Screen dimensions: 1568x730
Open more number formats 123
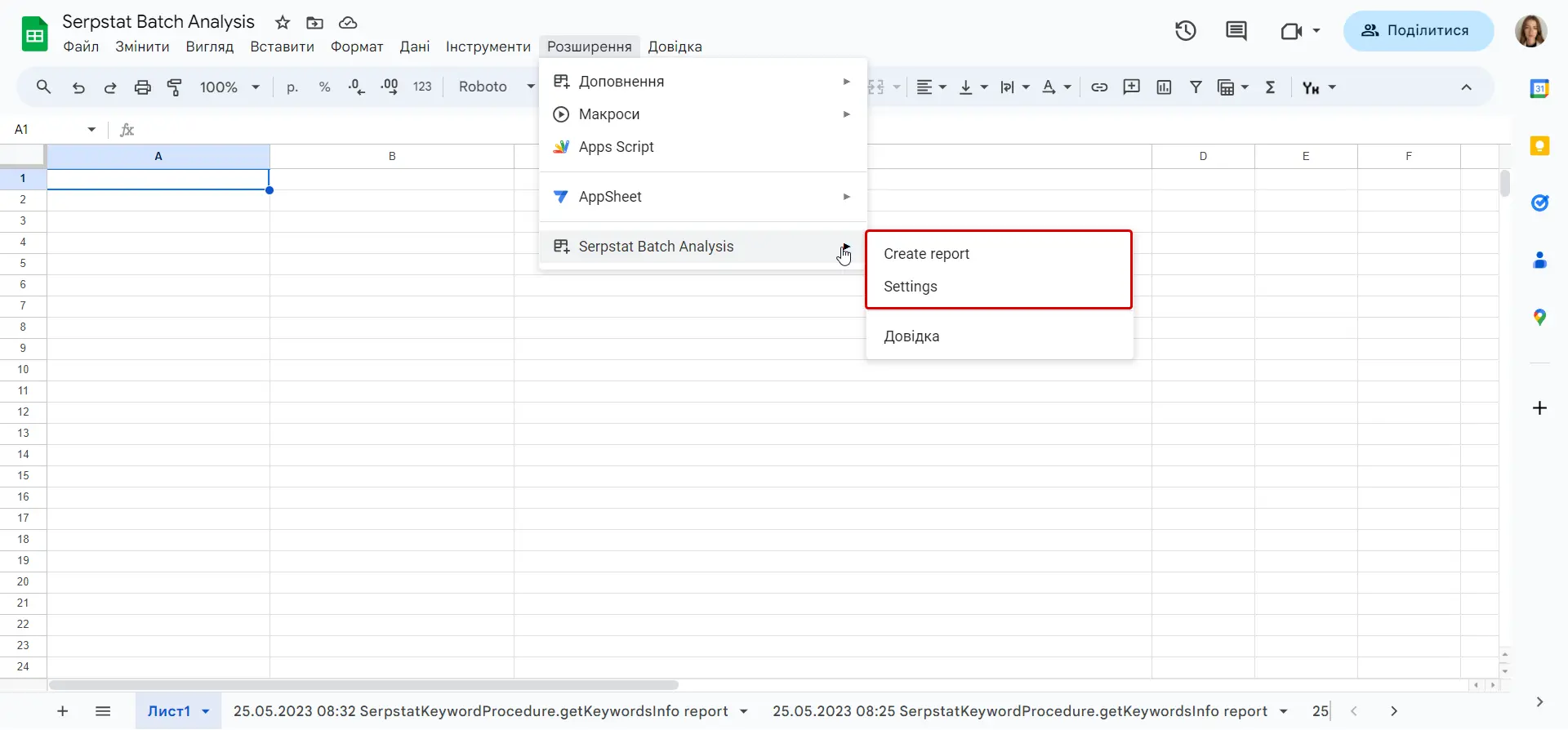(x=422, y=87)
